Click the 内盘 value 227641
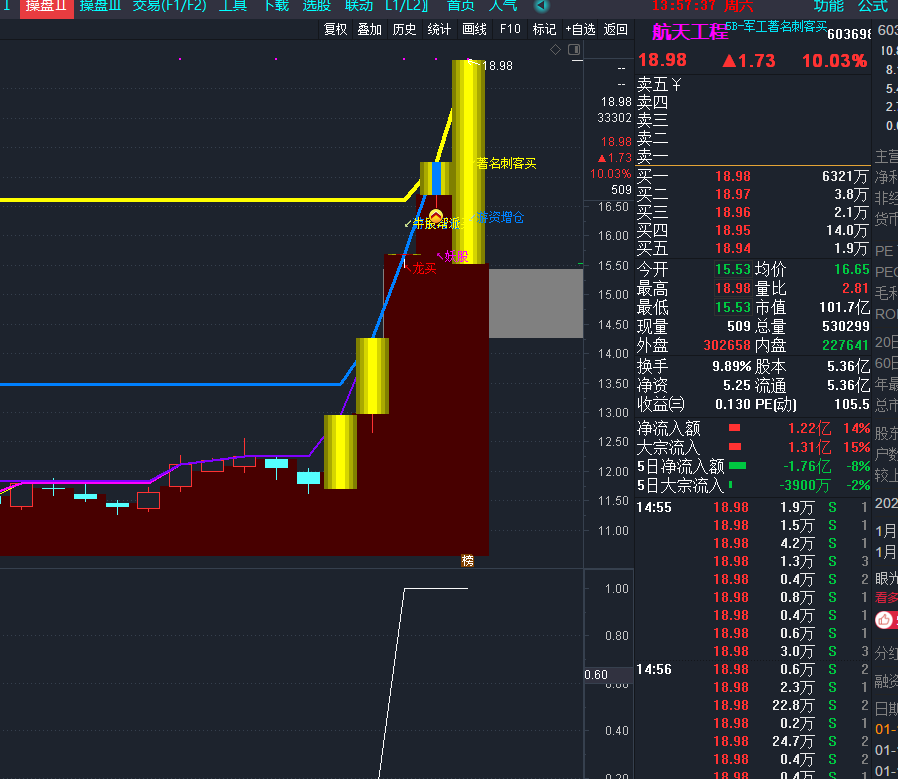The height and width of the screenshot is (779, 898). tap(845, 345)
